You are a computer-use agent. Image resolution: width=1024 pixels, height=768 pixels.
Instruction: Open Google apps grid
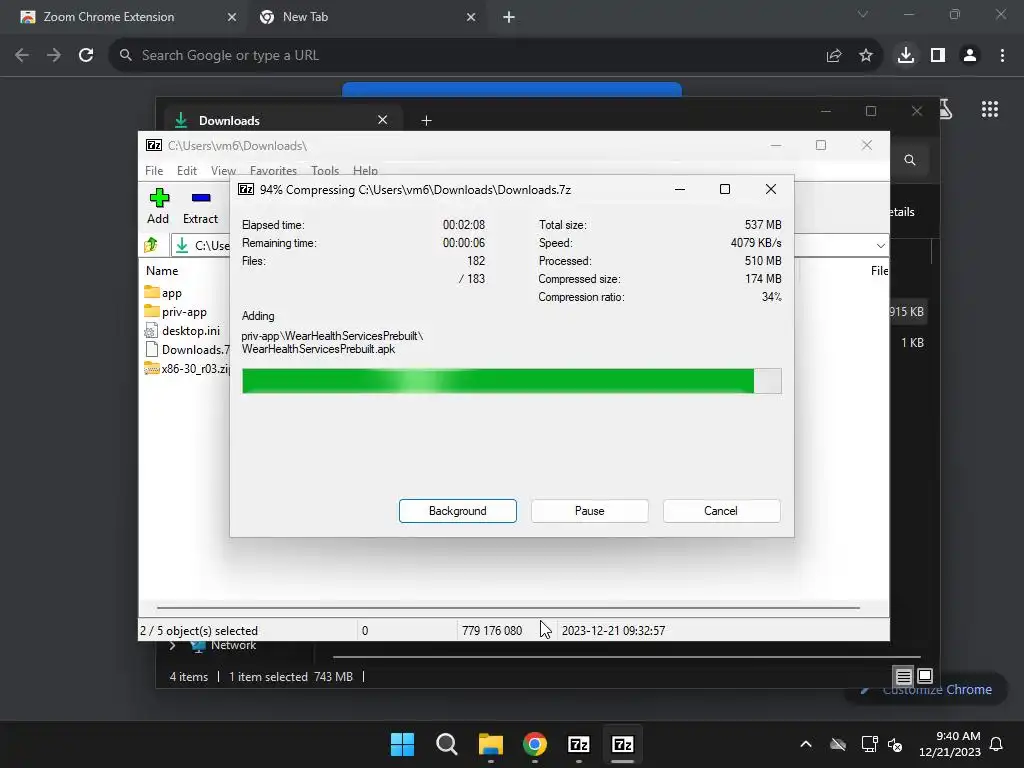coord(989,109)
